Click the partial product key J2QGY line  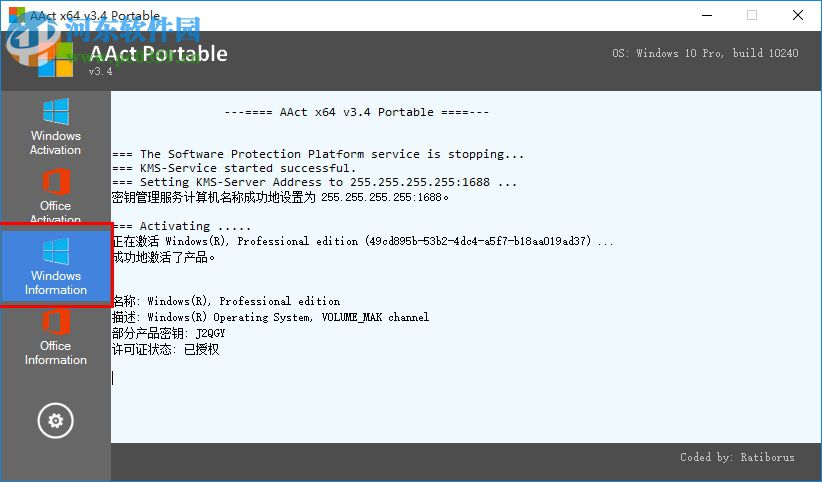tap(169, 332)
